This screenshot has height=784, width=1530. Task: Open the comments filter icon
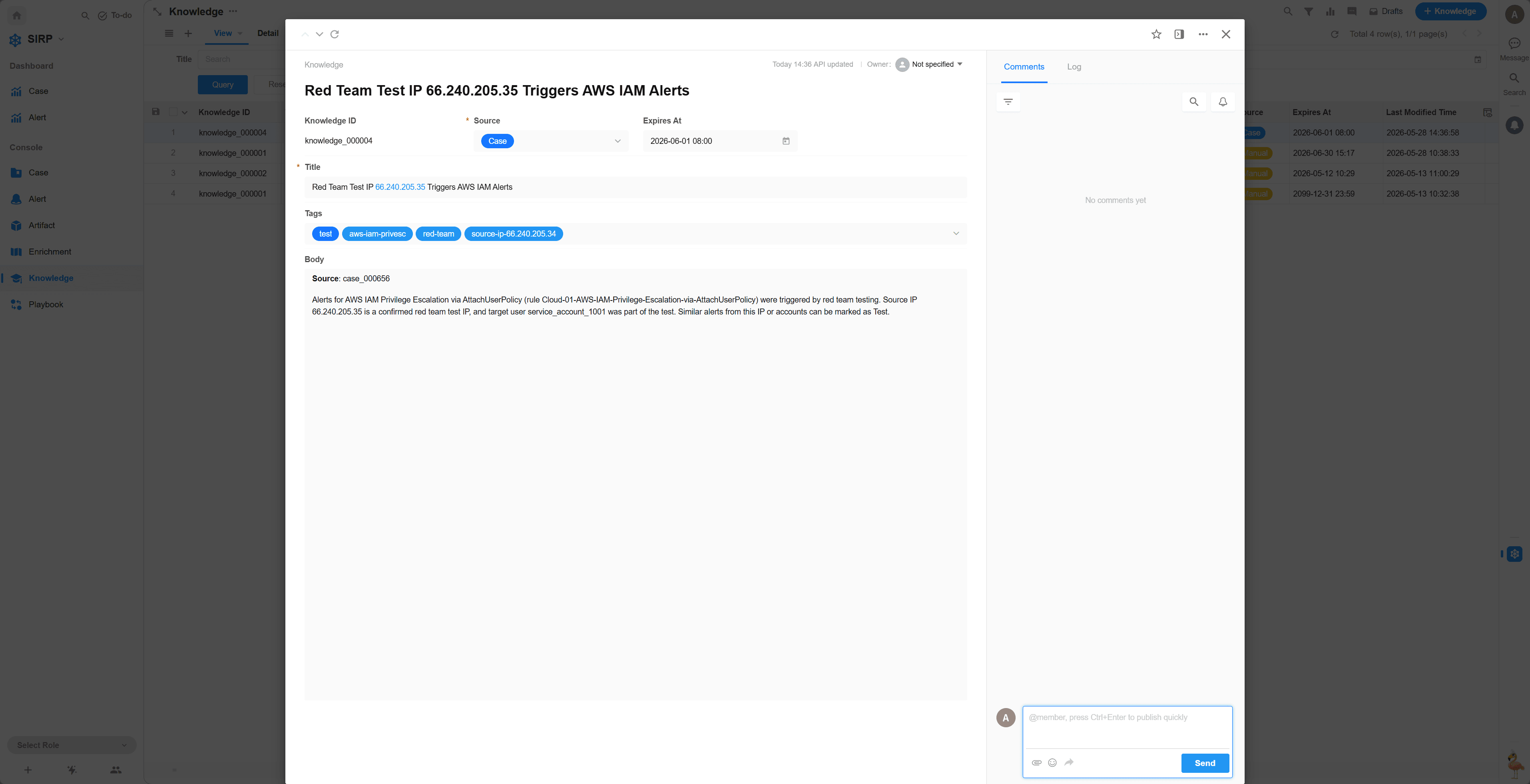coord(1008,101)
